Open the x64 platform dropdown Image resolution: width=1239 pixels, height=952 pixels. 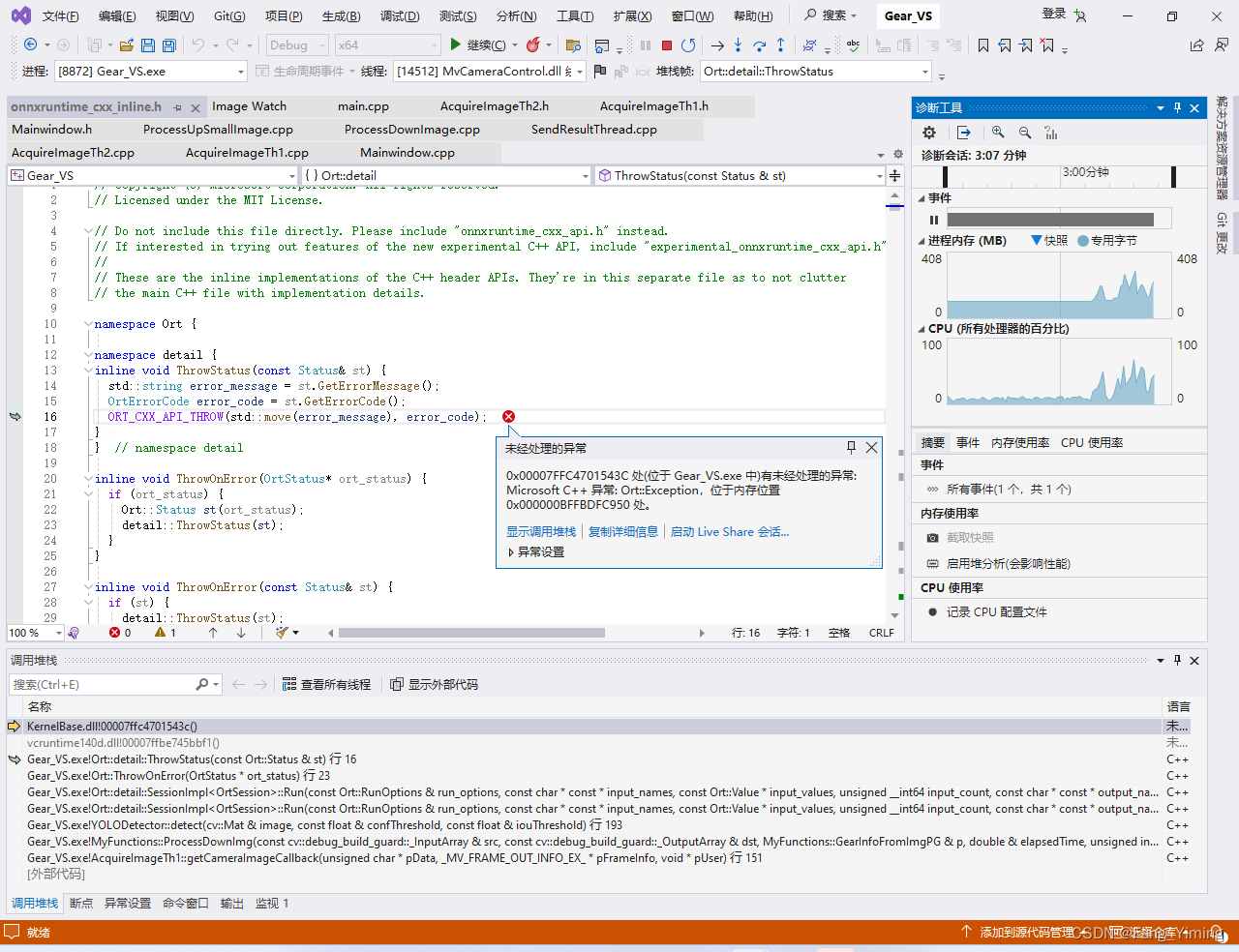click(387, 45)
